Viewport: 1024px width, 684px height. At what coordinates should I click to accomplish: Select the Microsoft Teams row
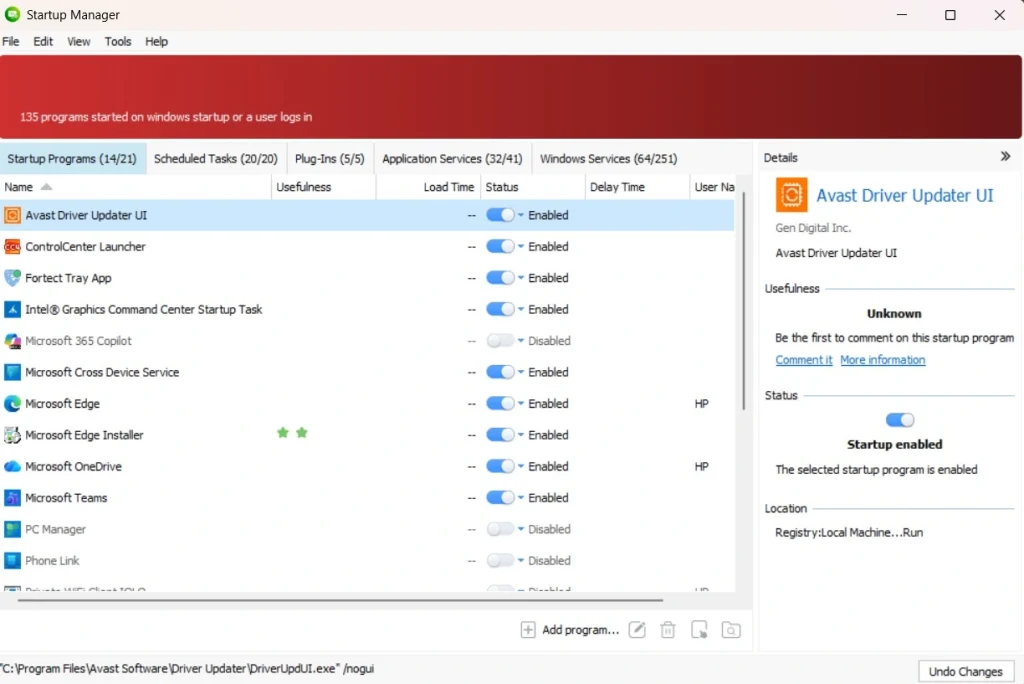[367, 498]
